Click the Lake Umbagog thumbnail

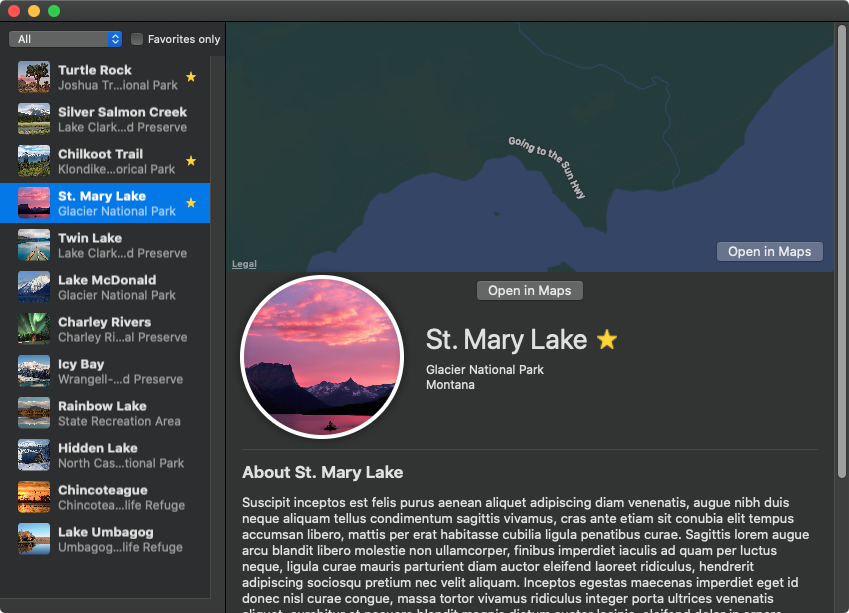34,539
